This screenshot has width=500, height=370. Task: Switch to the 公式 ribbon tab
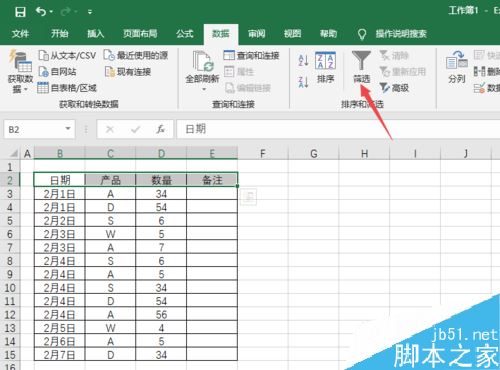click(185, 34)
